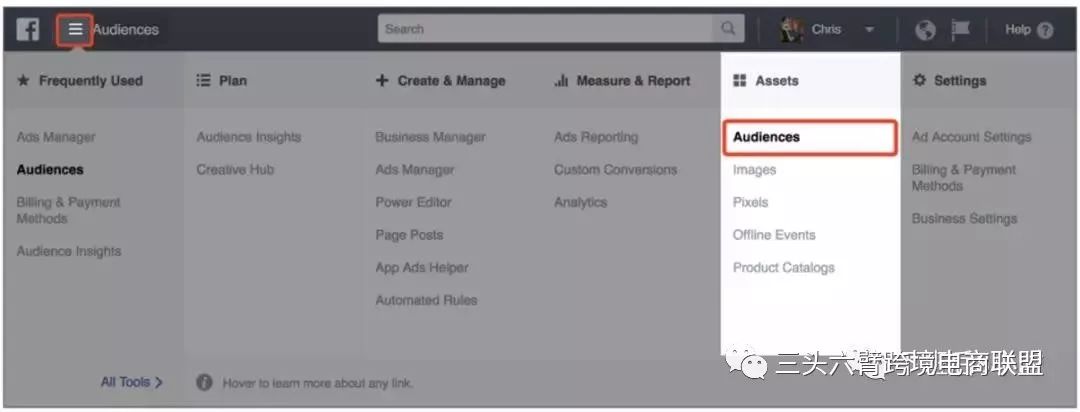Open the globe notifications icon

925,30
